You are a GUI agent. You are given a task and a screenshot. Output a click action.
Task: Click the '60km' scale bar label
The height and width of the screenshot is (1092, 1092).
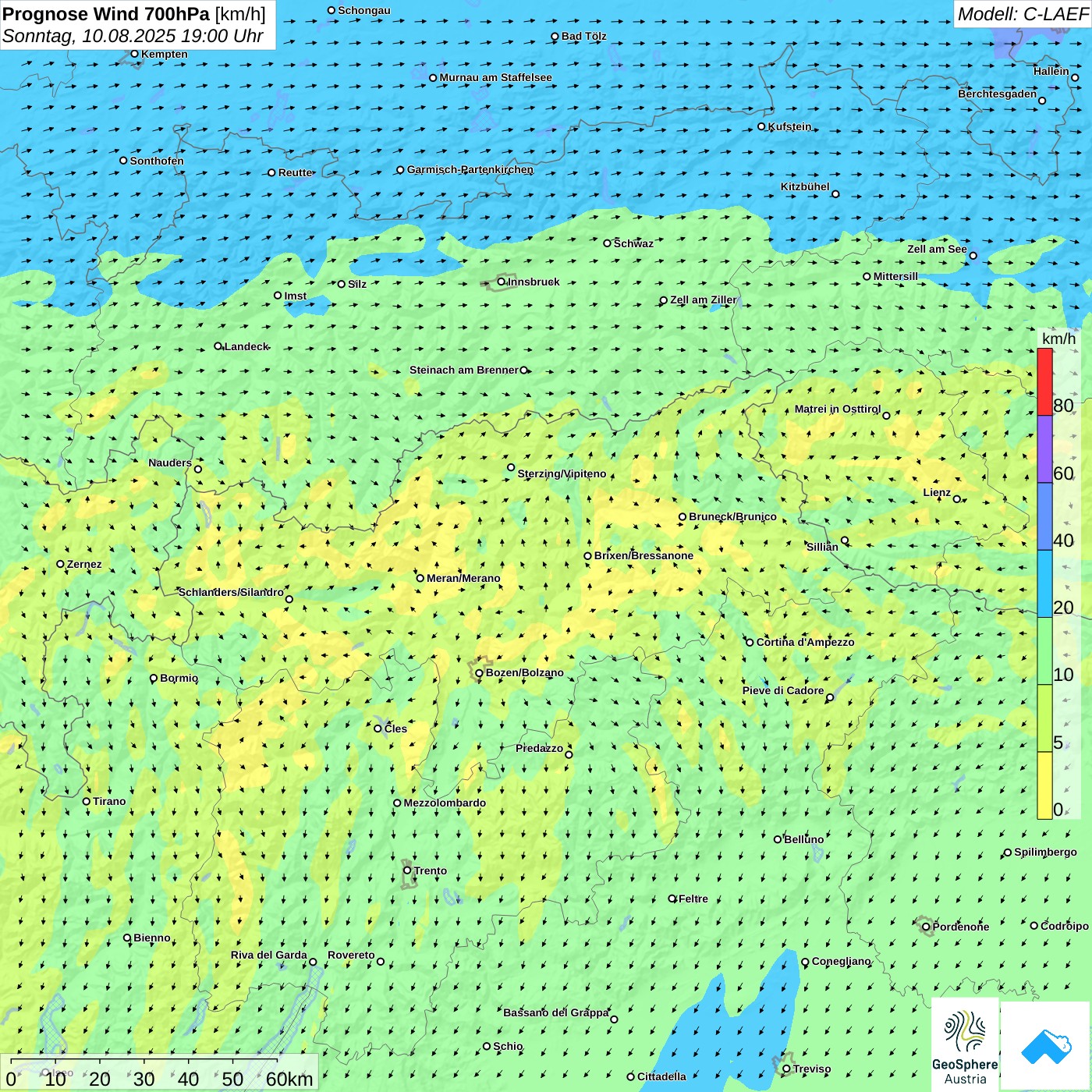[289, 1079]
